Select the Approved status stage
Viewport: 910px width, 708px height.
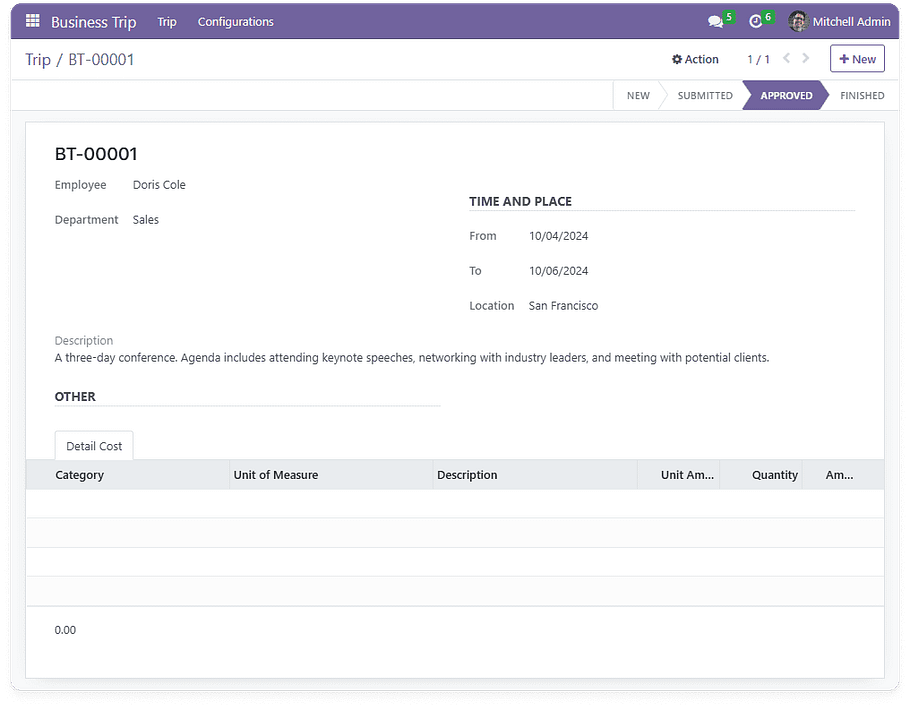[x=786, y=96]
